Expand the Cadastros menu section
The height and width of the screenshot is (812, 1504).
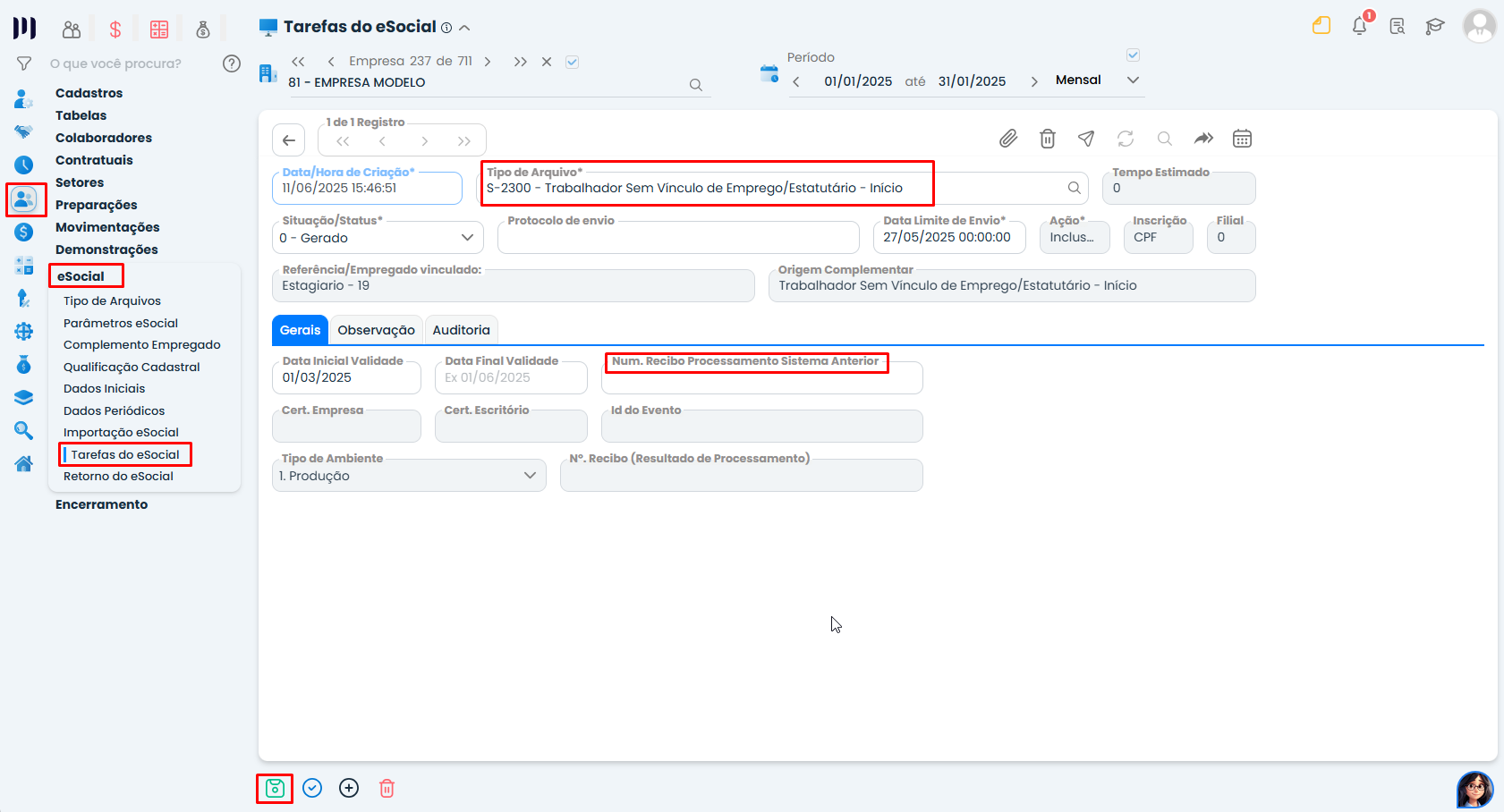(x=89, y=93)
